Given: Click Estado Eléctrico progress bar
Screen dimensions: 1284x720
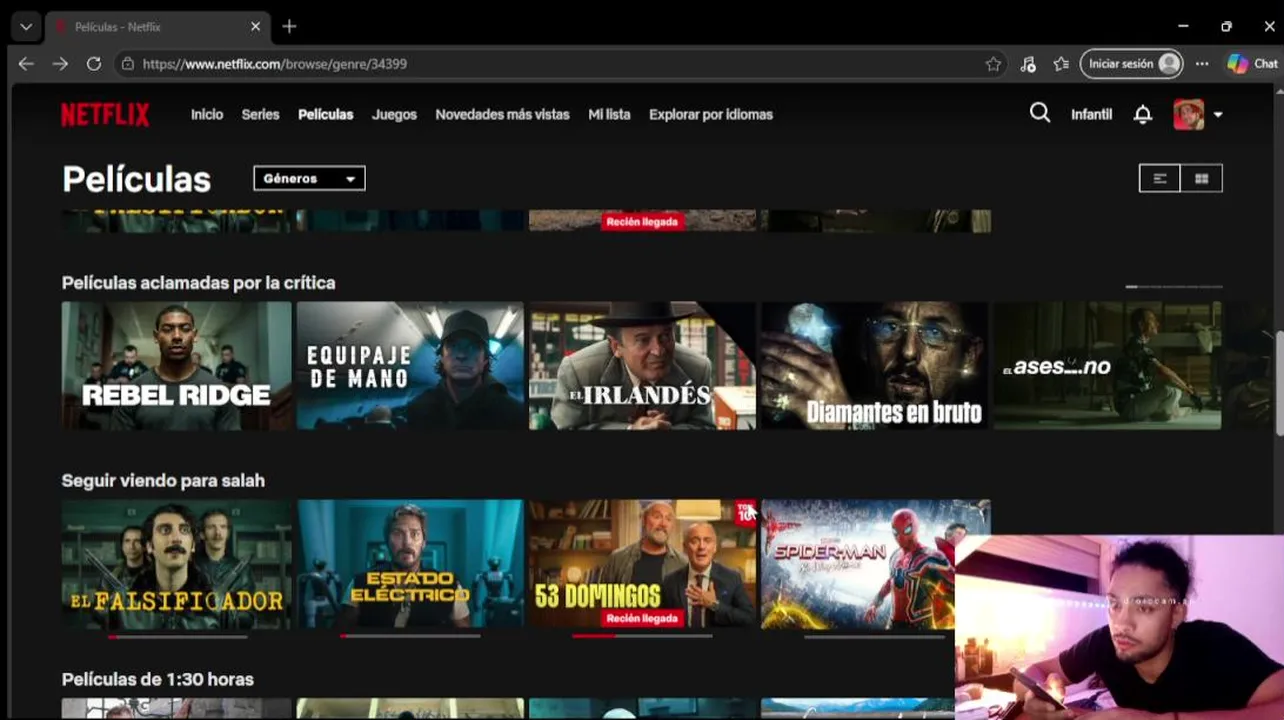Looking at the screenshot, I should point(410,636).
